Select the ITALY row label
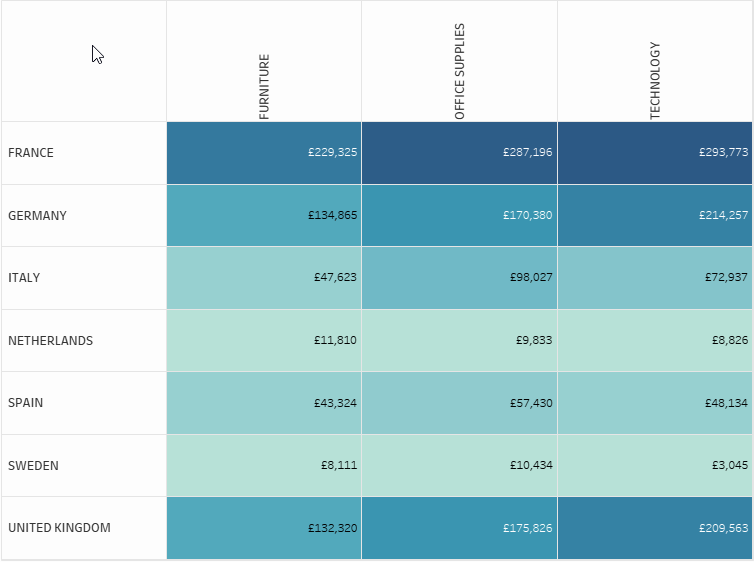 [24, 278]
